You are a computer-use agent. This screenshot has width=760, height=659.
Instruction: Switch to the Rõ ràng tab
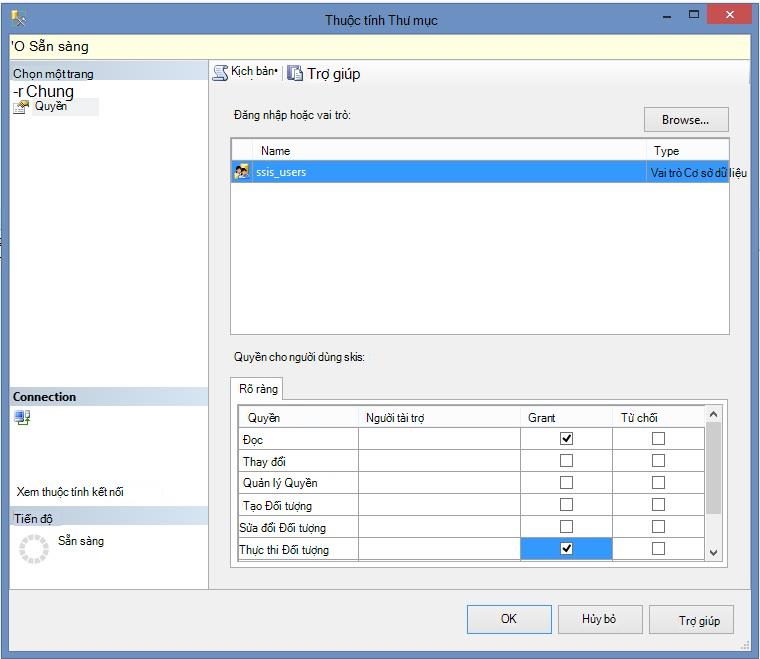(x=257, y=389)
